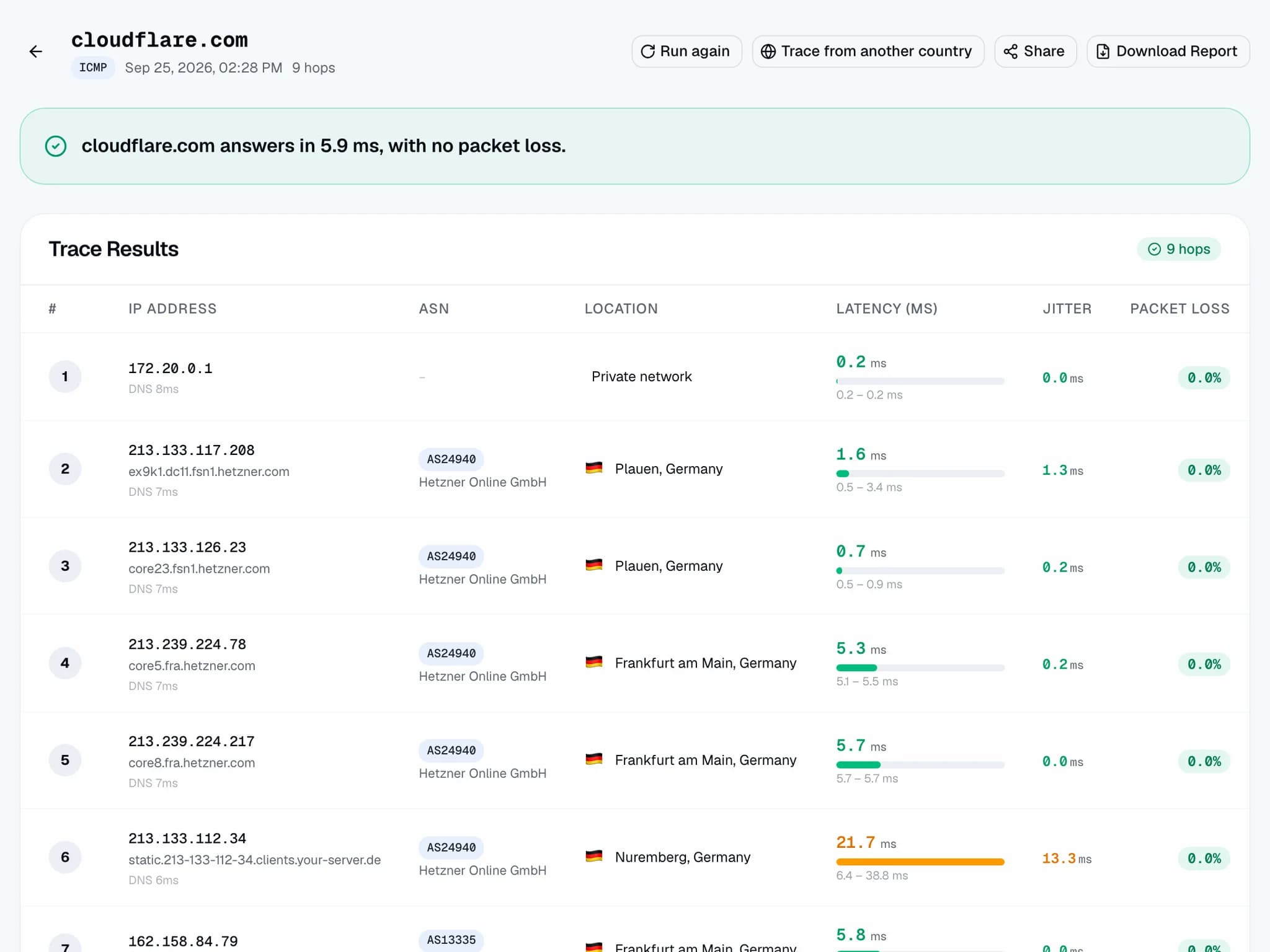The height and width of the screenshot is (952, 1270).
Task: Click the Download Report button
Action: pos(1168,51)
